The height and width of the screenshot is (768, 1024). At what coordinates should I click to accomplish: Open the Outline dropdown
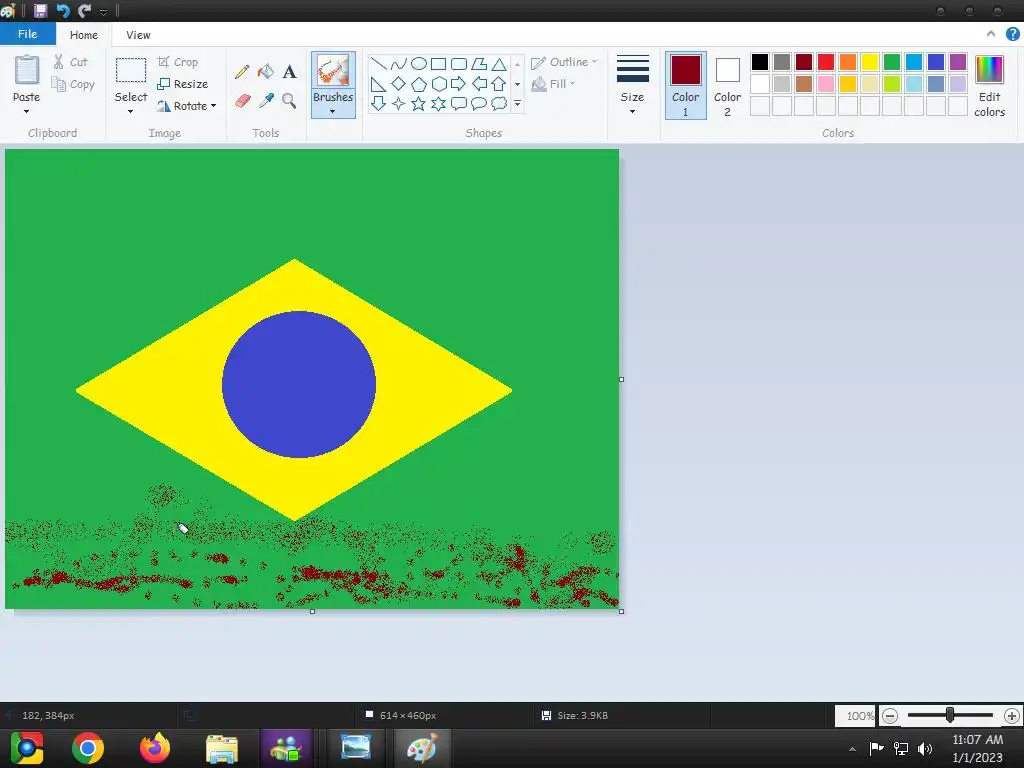point(564,62)
